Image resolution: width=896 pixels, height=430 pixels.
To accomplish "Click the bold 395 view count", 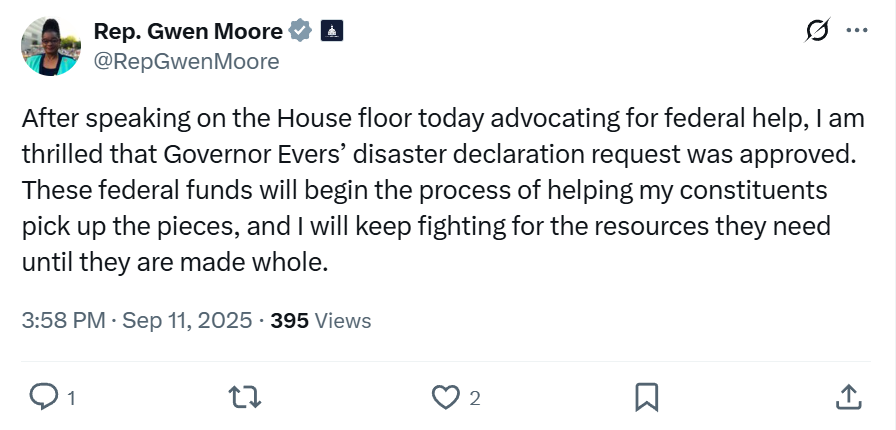I will click(290, 321).
